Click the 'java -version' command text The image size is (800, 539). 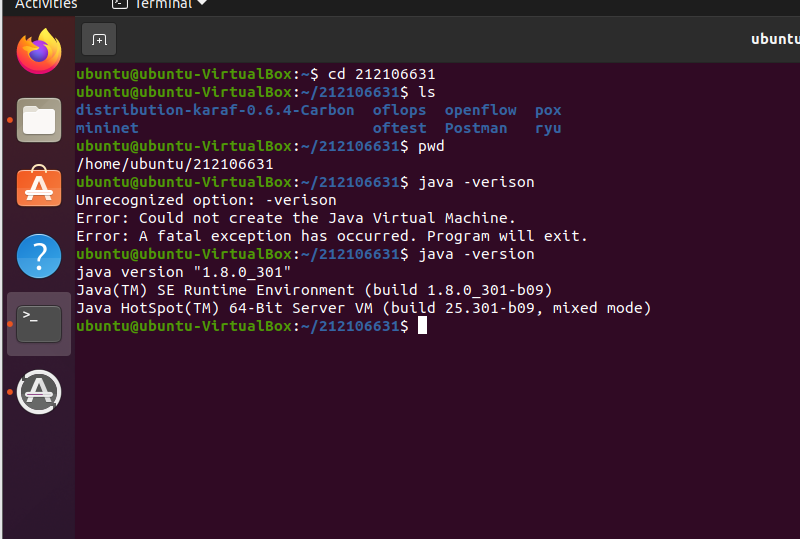click(476, 254)
